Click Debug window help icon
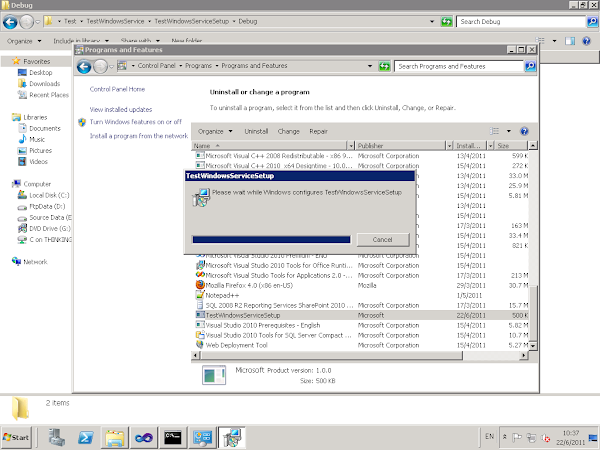Screen dimensions: 600x450 [586, 41]
